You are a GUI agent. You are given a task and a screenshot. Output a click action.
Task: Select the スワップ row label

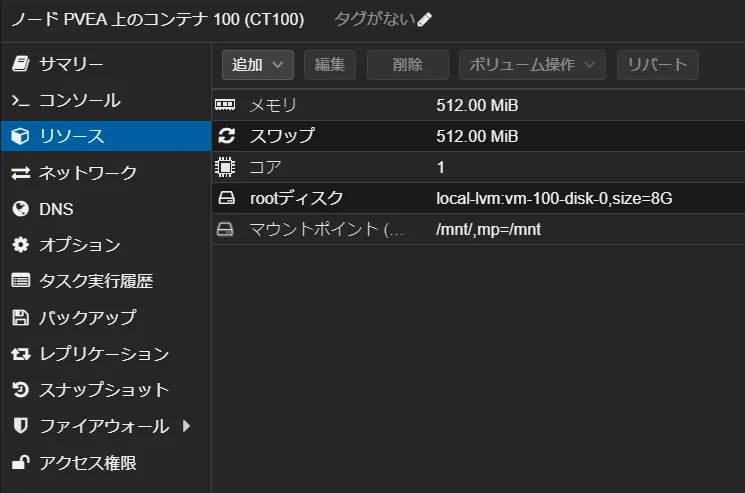282,136
